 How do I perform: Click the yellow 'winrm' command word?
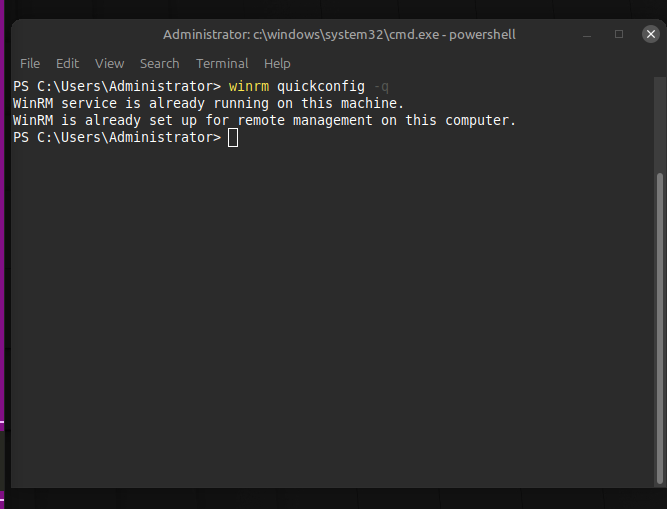point(249,86)
